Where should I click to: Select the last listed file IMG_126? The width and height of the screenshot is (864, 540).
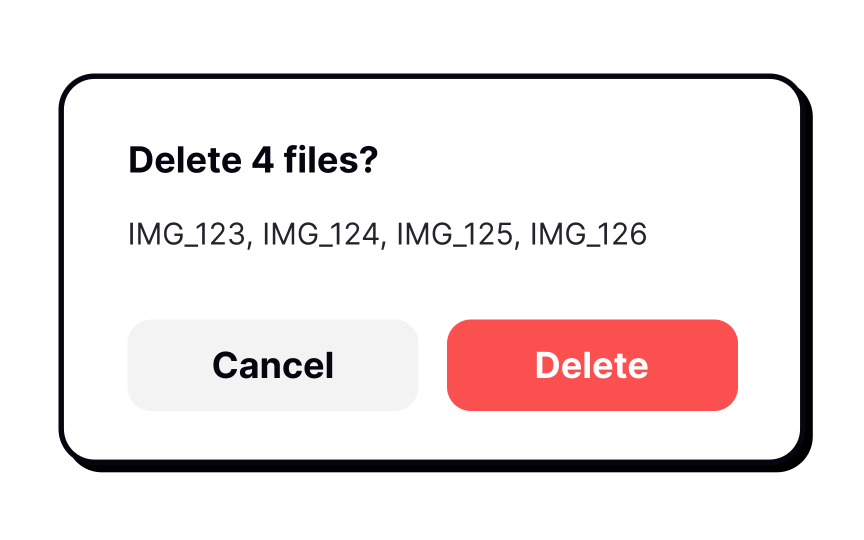point(588,234)
